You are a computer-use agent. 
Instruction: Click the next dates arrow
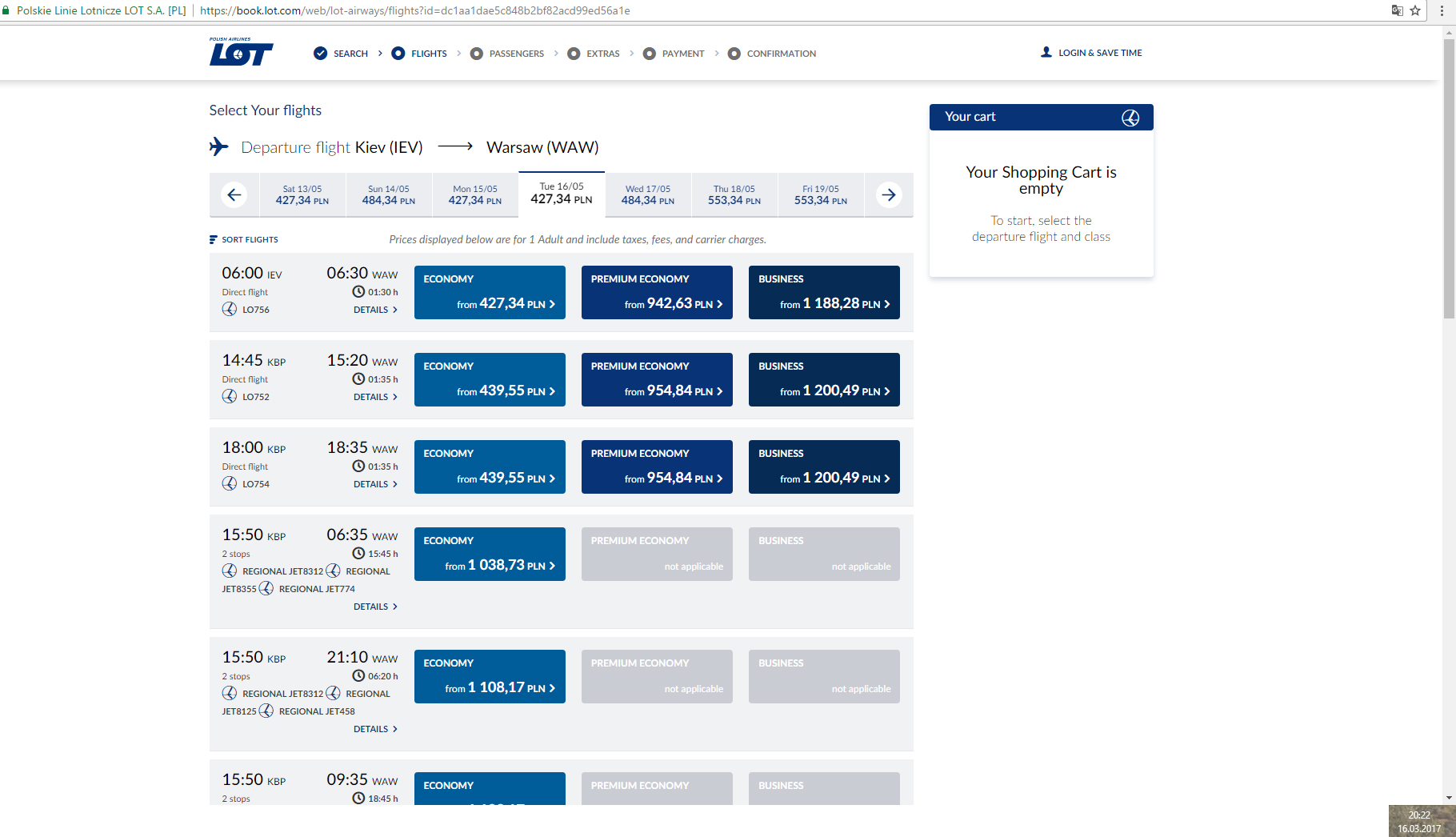click(889, 194)
